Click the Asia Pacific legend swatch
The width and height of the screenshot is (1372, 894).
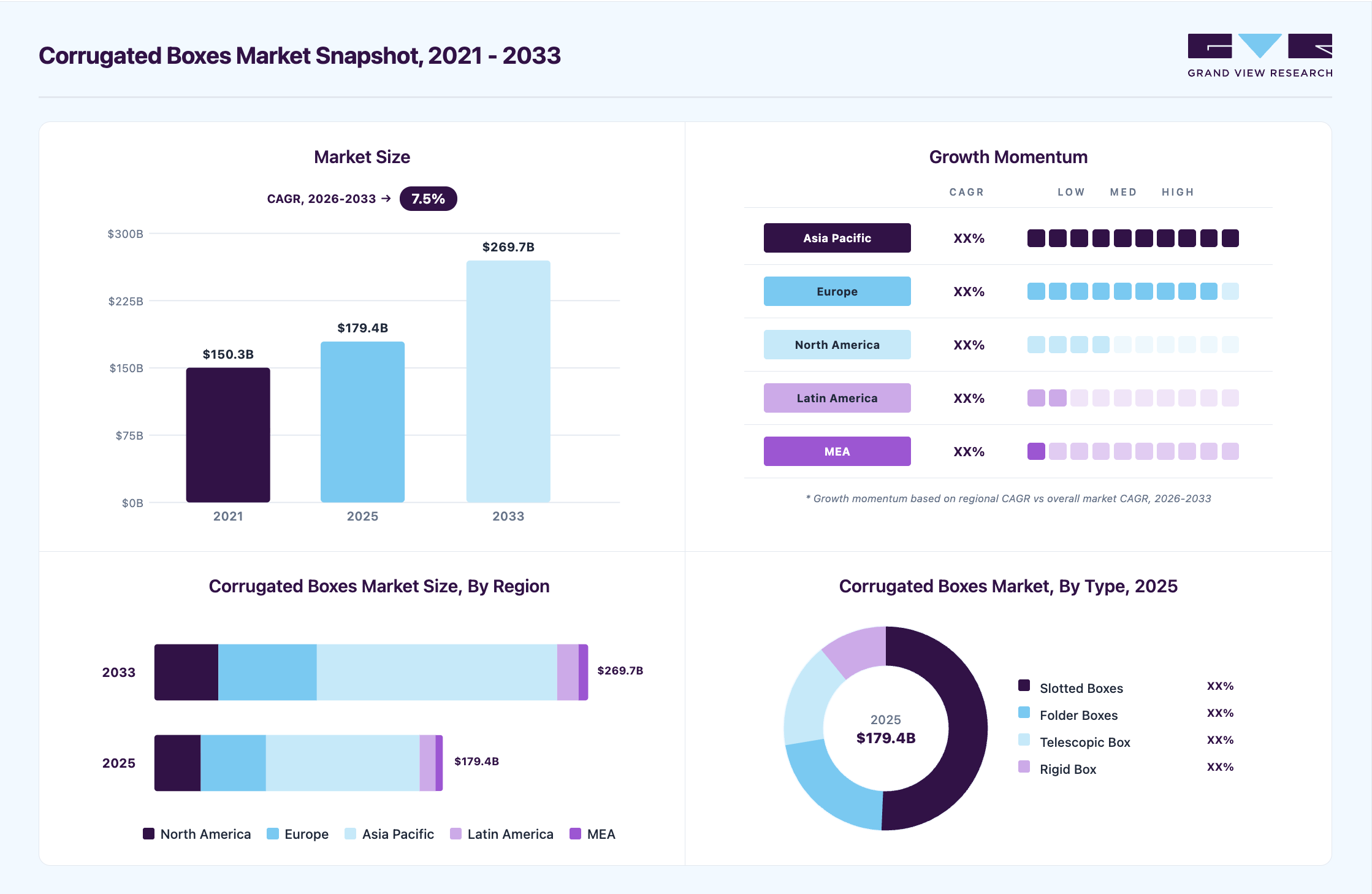(x=351, y=833)
